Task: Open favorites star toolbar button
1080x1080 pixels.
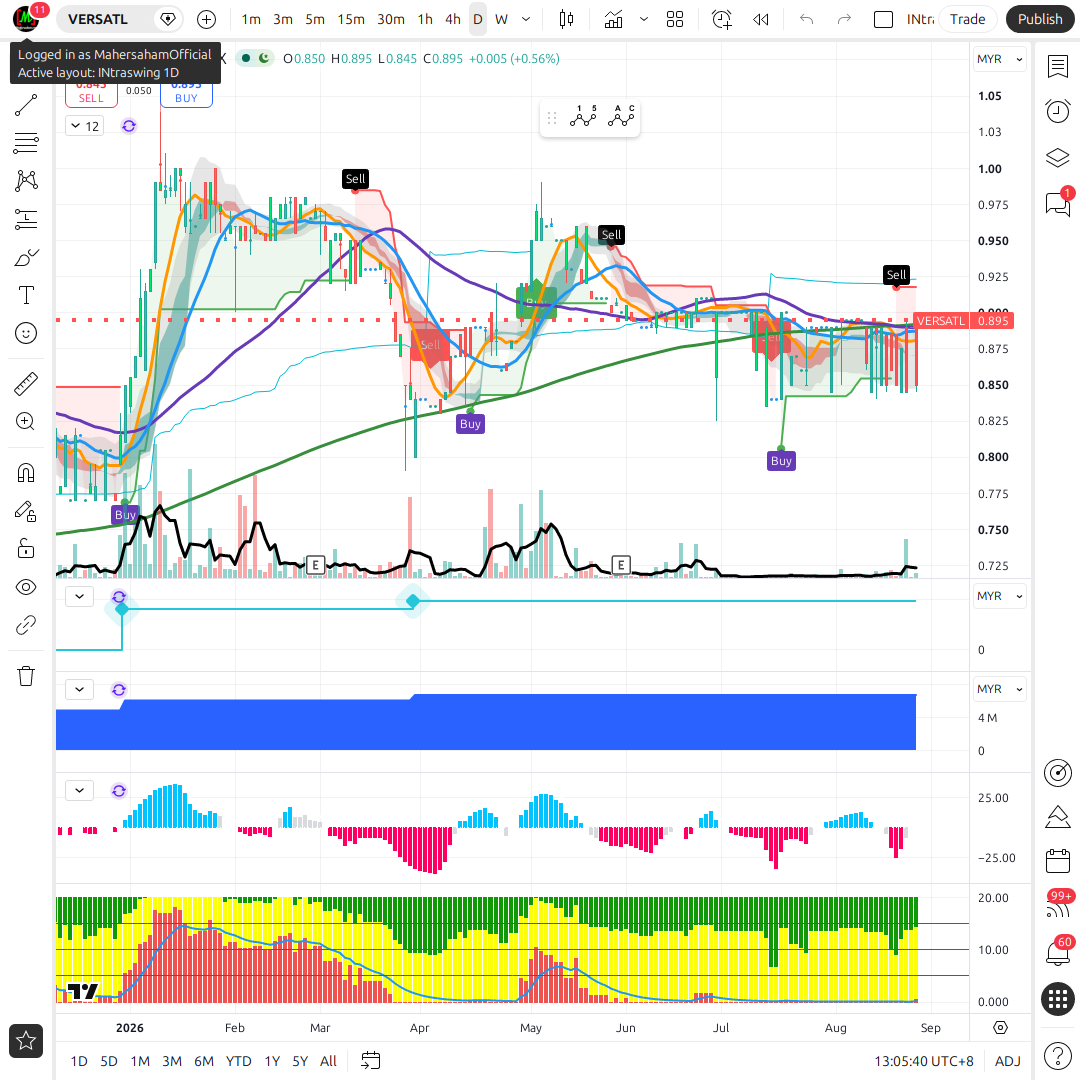Action: (25, 1041)
